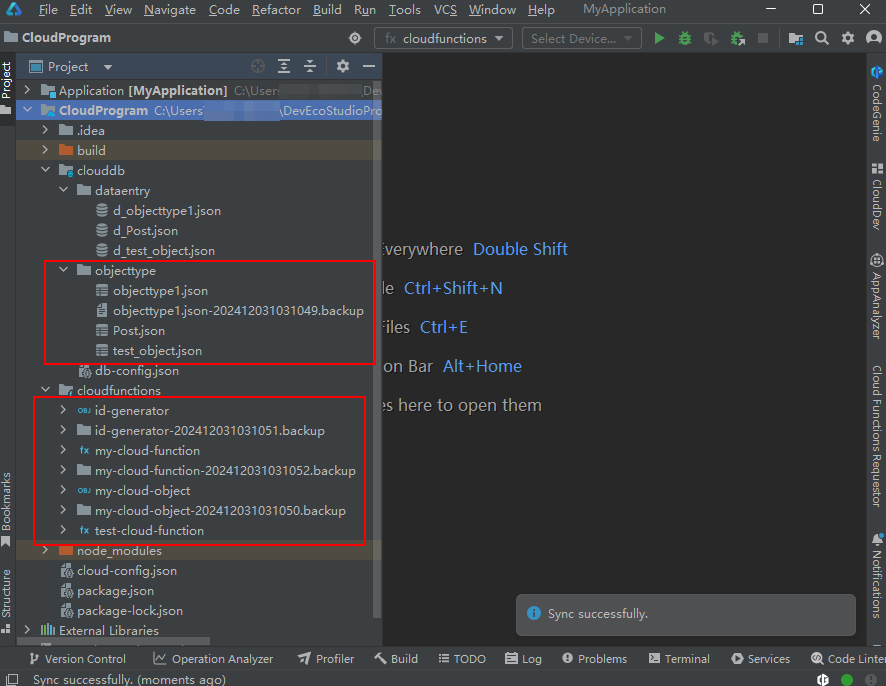Expand the id-generator cloud object

[x=63, y=411]
